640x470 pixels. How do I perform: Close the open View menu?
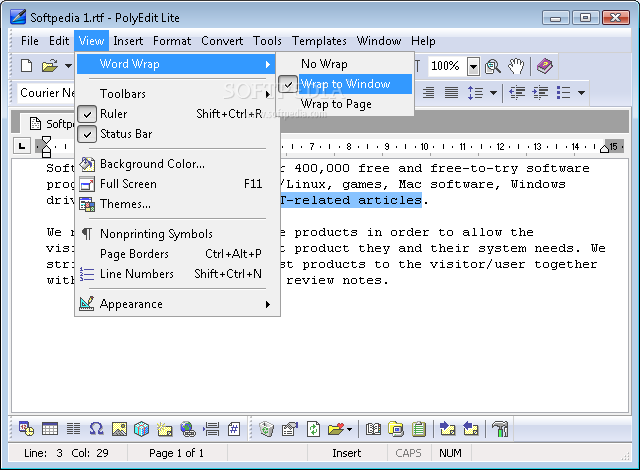coord(91,41)
